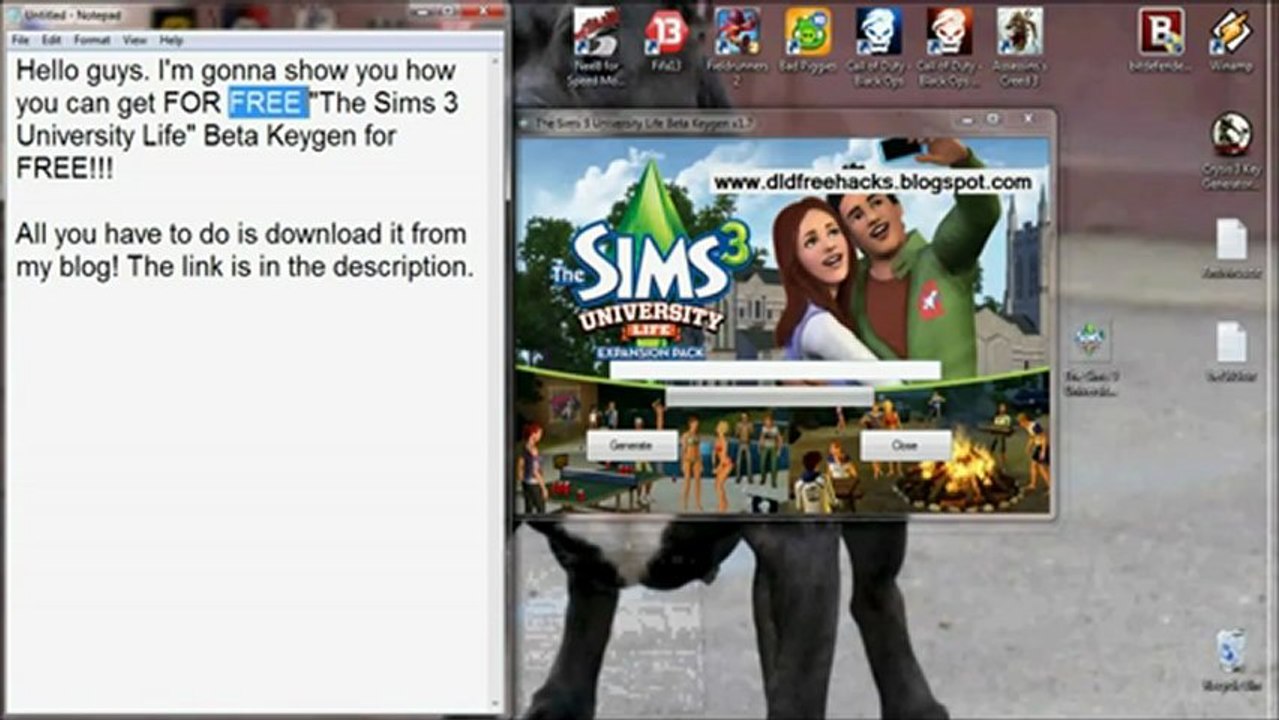Select white document icon directly below Crysis Key Generator
Screen dimensions: 1279x720
click(1231, 248)
